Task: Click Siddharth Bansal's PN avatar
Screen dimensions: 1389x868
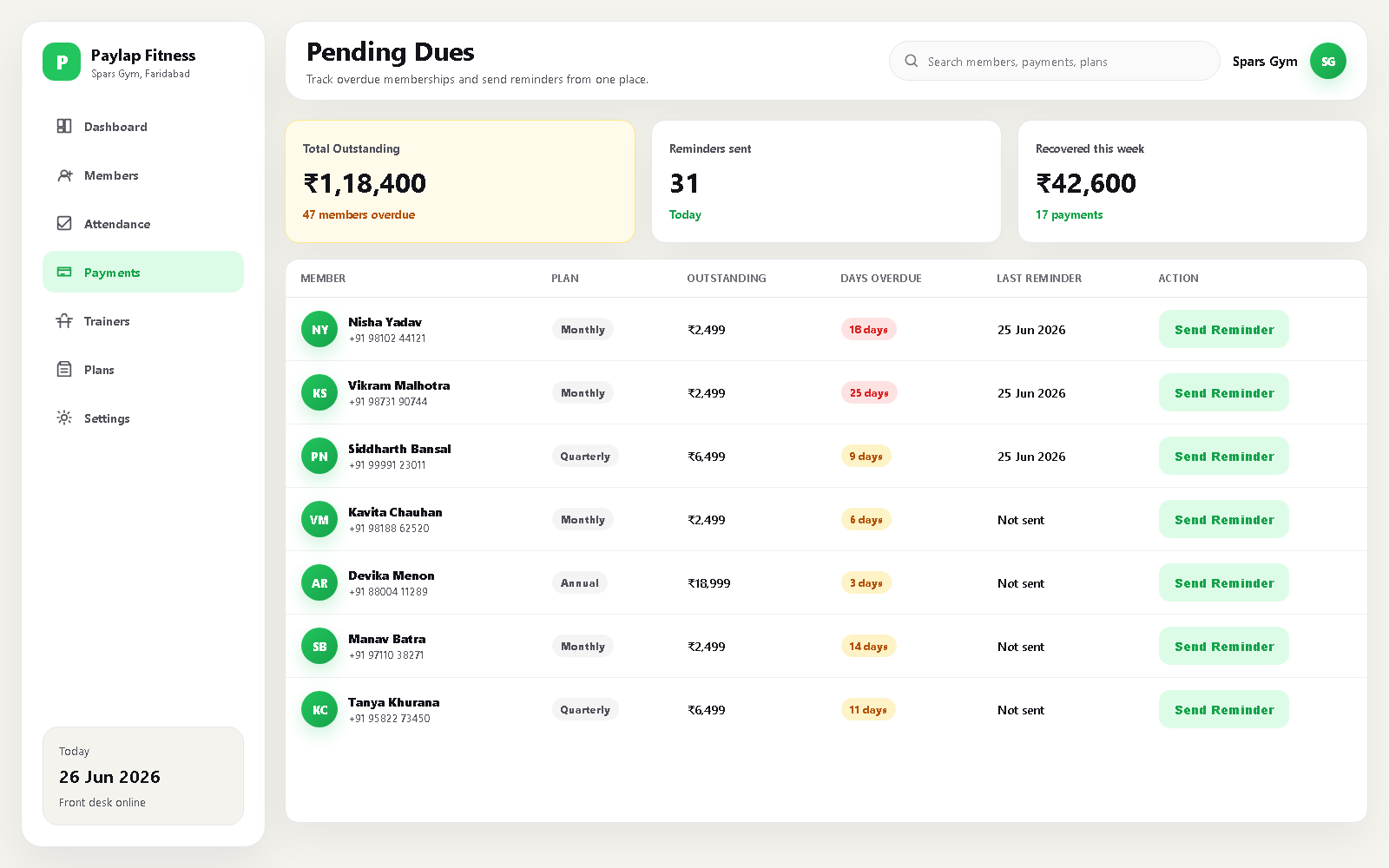Action: [319, 456]
